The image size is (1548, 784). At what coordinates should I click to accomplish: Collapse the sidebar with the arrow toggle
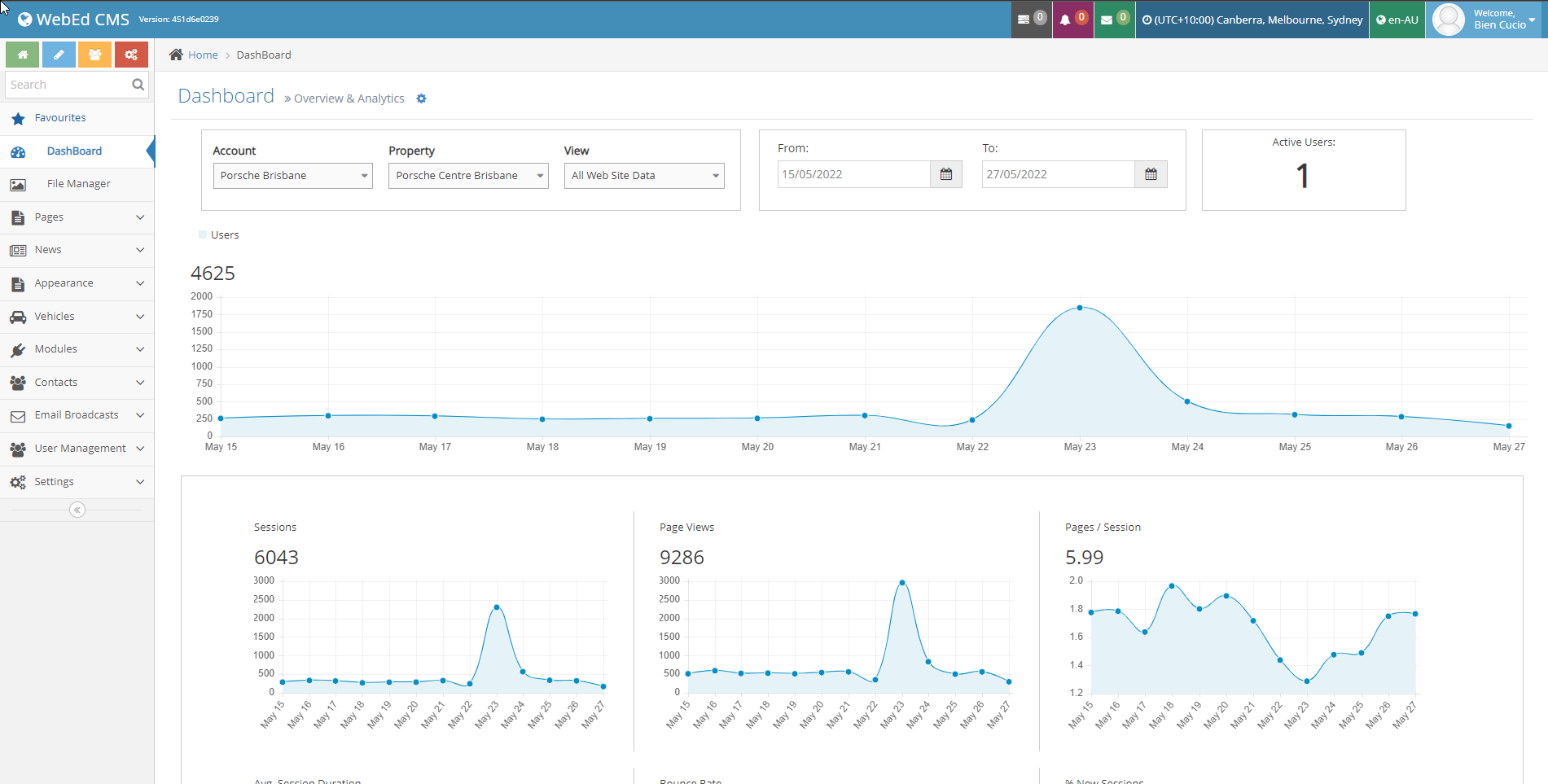pos(77,510)
